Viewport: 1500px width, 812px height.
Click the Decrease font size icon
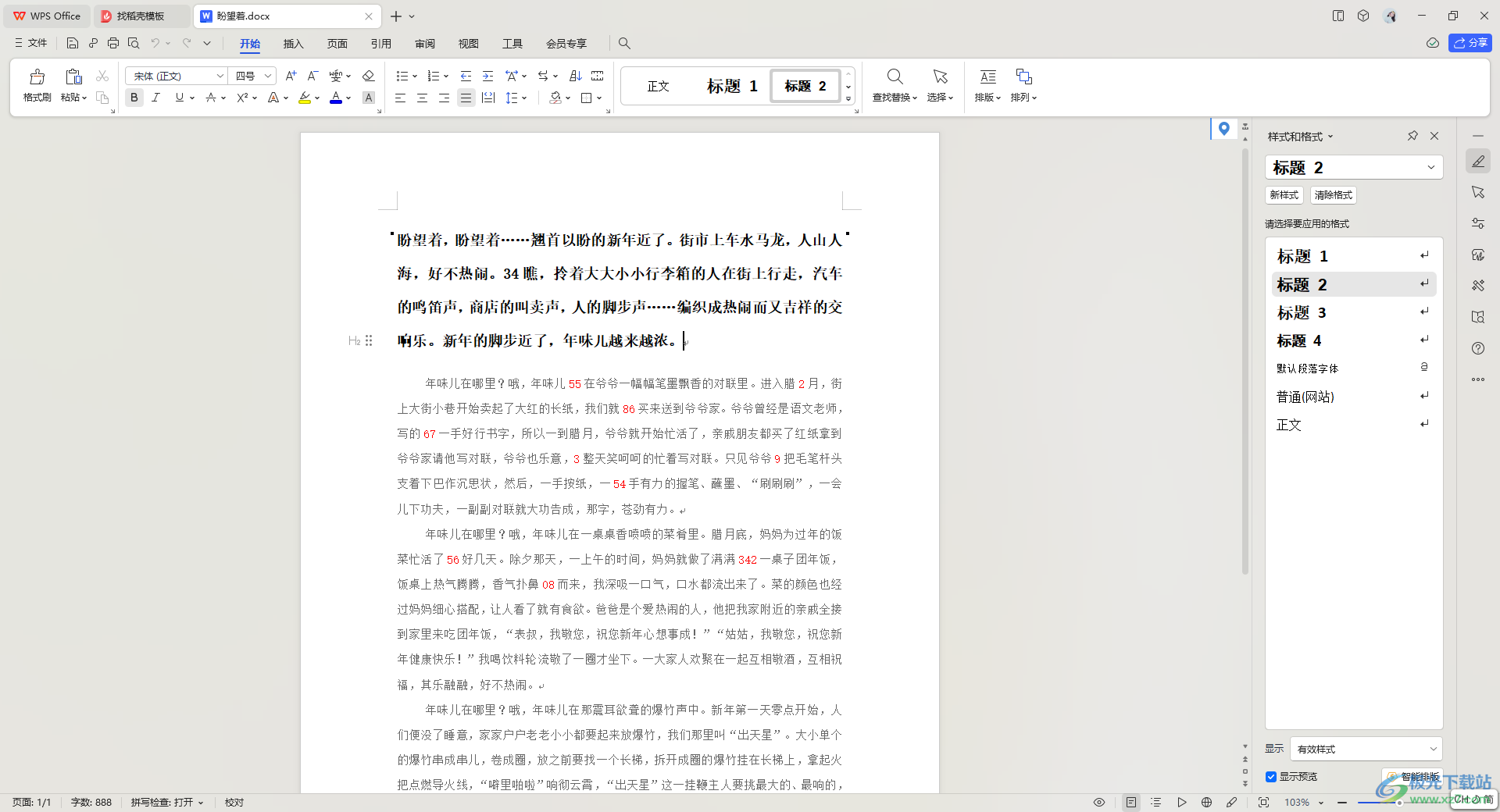312,76
